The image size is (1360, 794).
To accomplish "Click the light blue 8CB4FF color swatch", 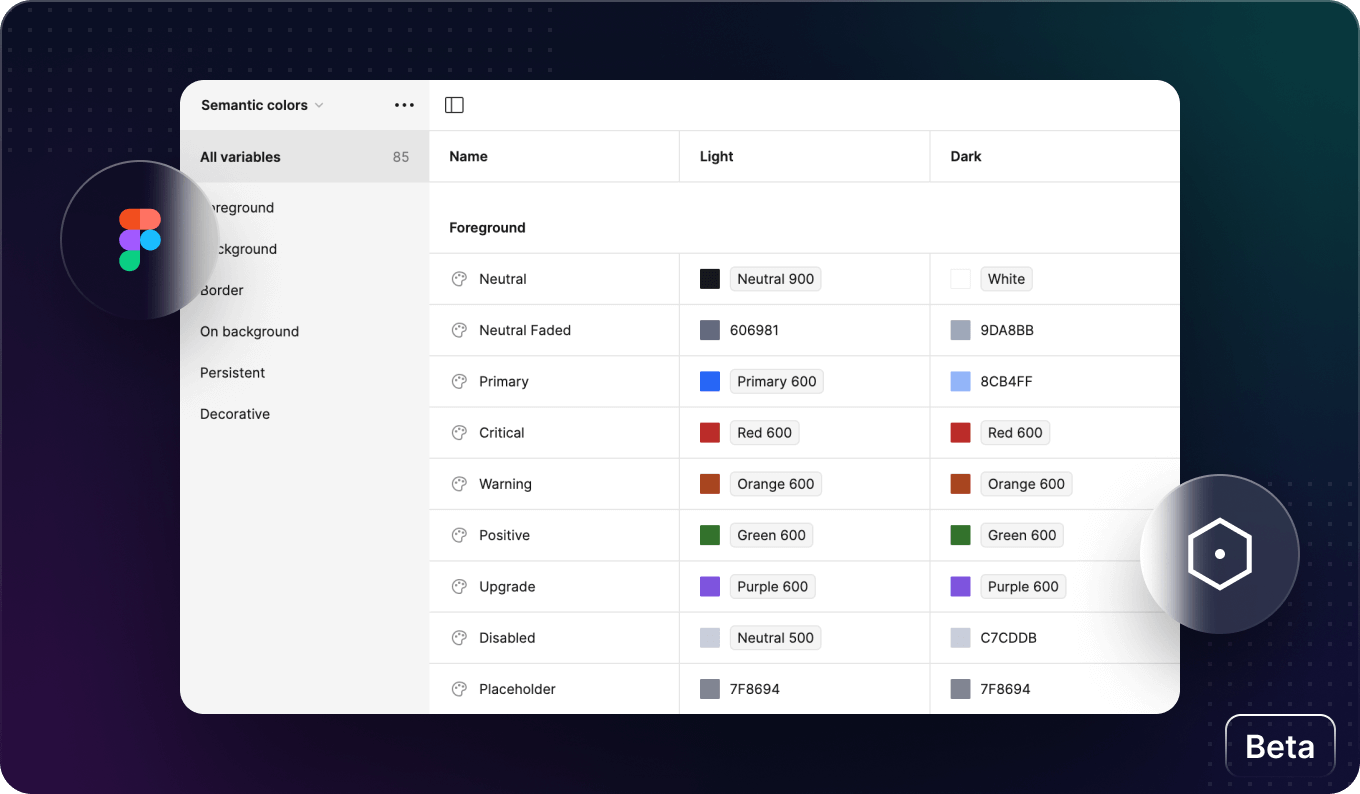I will click(x=960, y=381).
